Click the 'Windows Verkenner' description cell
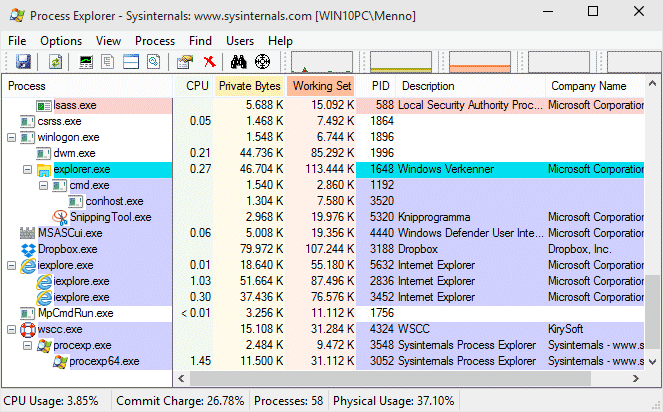 pos(446,169)
